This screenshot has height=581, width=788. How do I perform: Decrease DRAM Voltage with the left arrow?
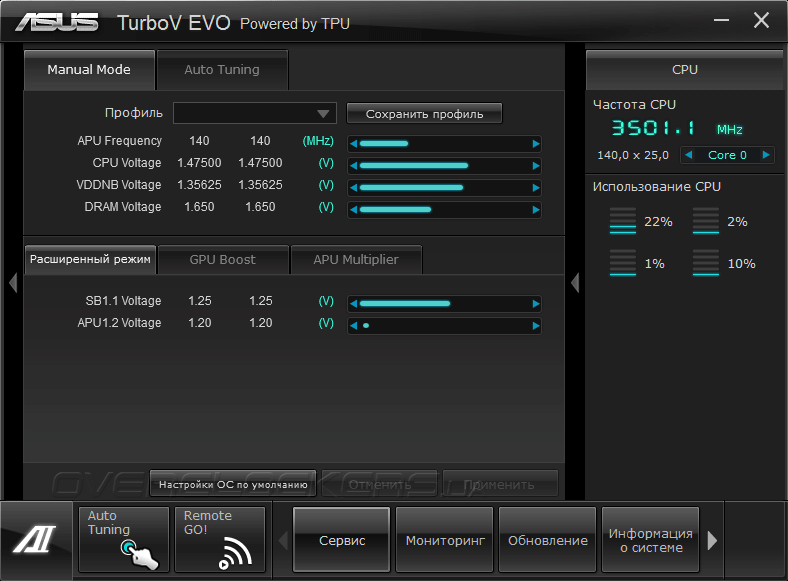pyautogui.click(x=353, y=210)
